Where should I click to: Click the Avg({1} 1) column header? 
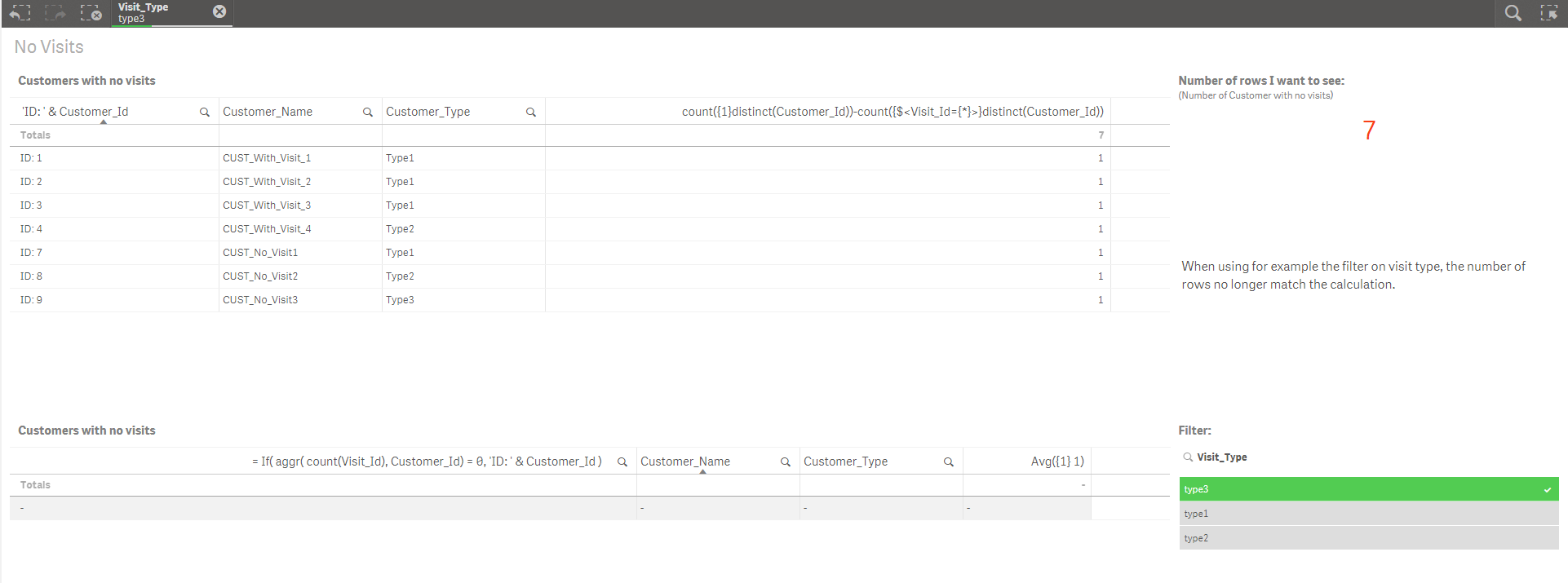1057,462
